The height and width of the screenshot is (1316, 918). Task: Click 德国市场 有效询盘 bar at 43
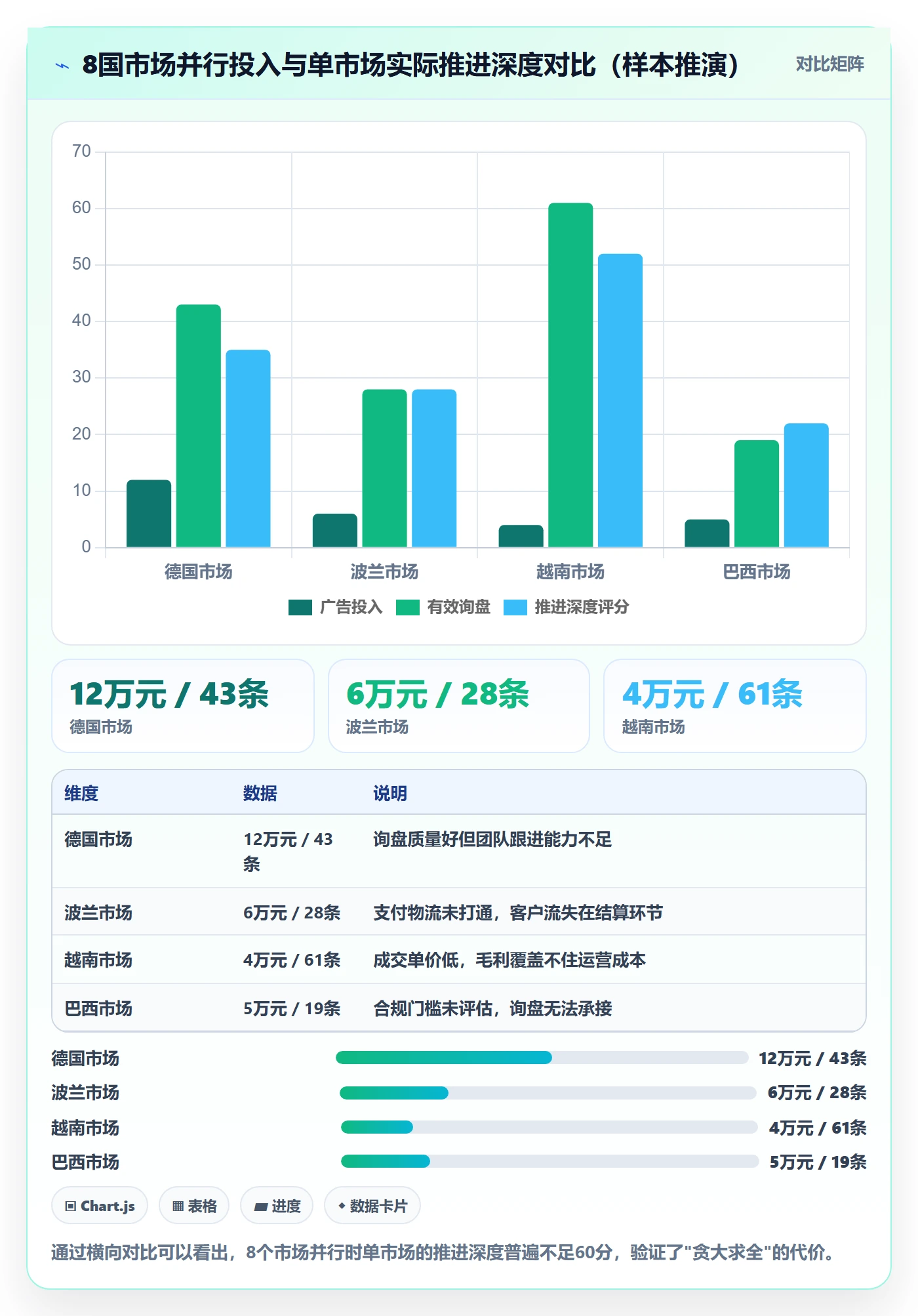pyautogui.click(x=199, y=426)
